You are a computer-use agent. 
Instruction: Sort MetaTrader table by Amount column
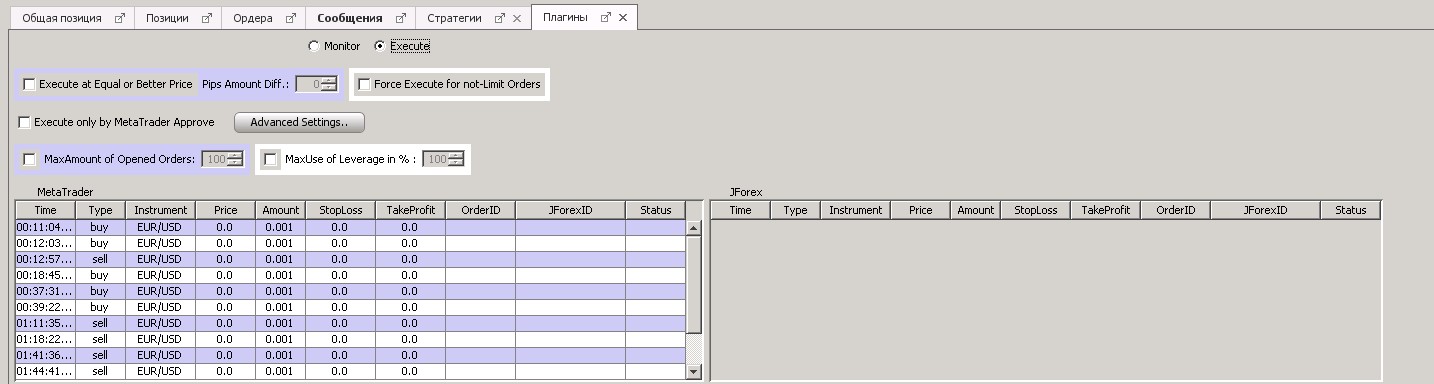click(280, 210)
